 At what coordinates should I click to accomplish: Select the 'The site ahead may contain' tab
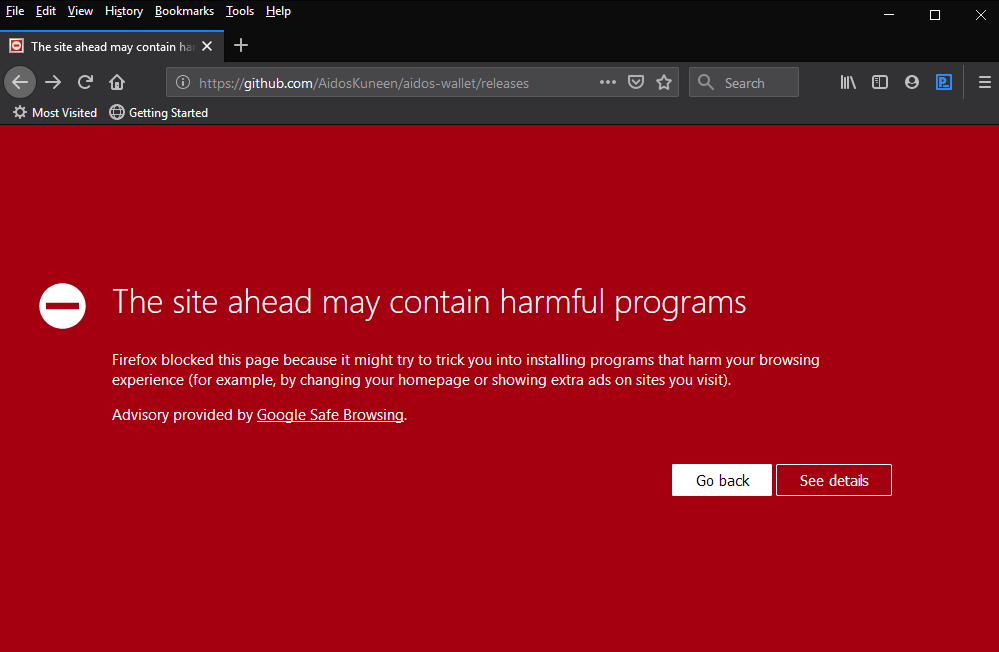tap(112, 47)
